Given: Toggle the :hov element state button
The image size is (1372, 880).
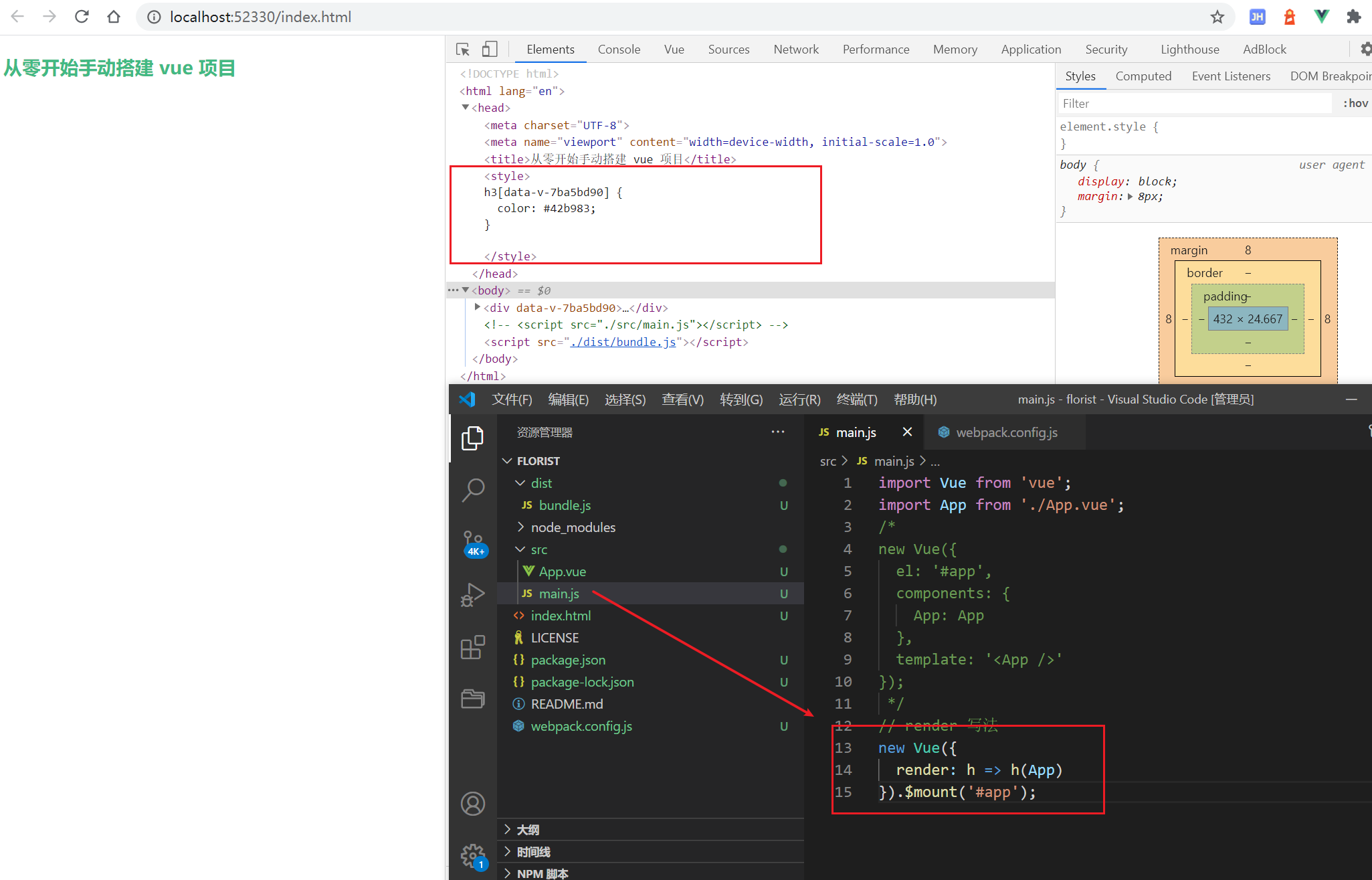Looking at the screenshot, I should (x=1355, y=103).
